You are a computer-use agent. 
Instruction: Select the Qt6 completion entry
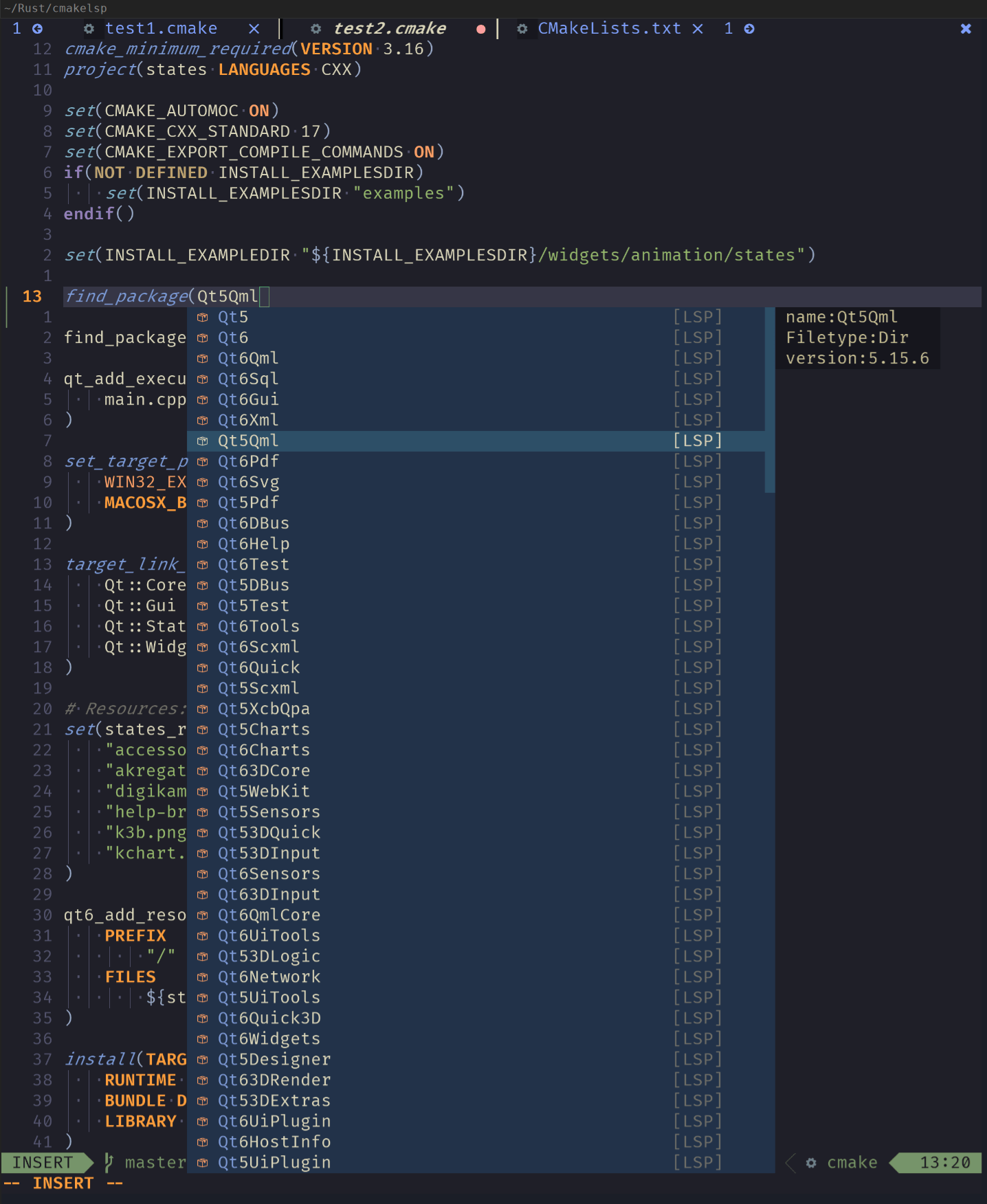tap(476, 337)
